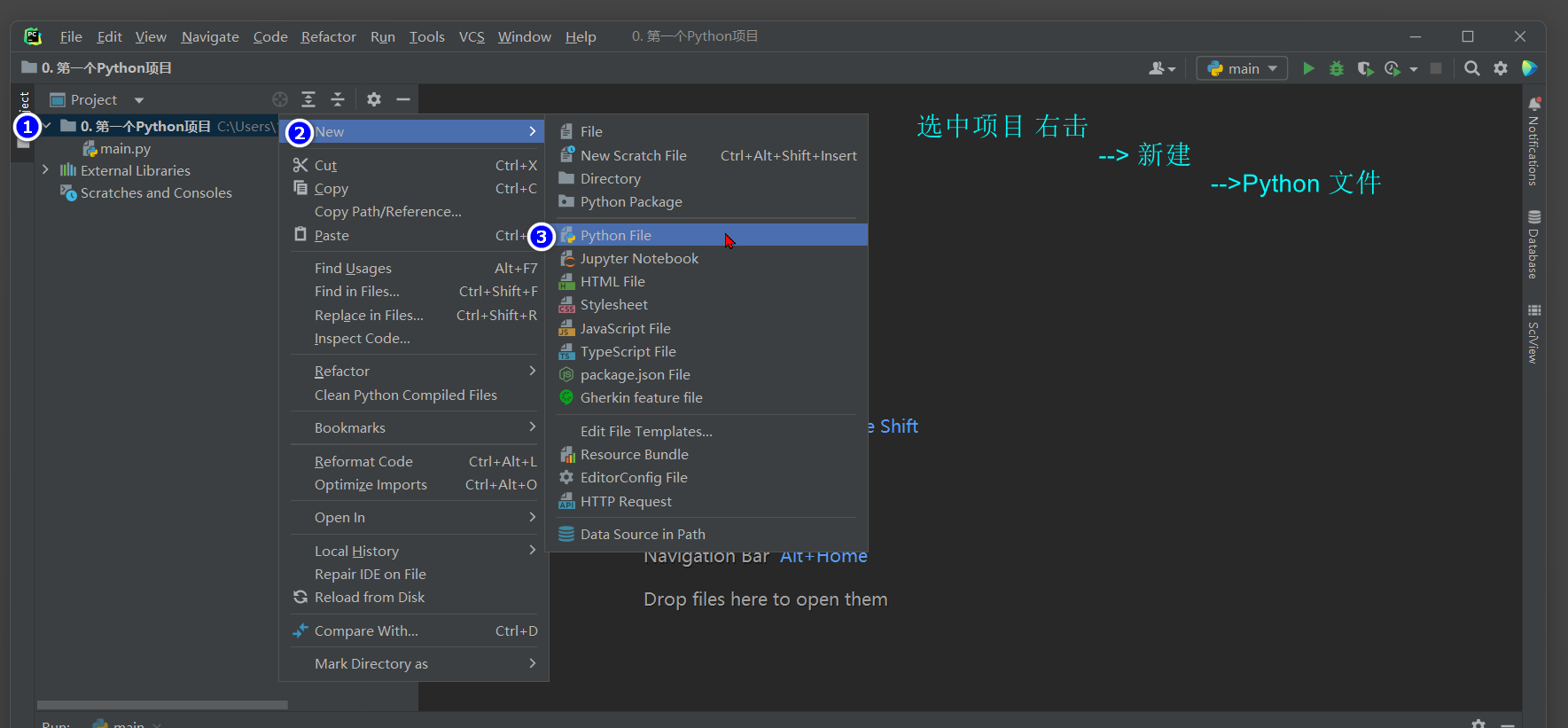Select Edit File Templates option
The width and height of the screenshot is (1568, 728).
707,431
